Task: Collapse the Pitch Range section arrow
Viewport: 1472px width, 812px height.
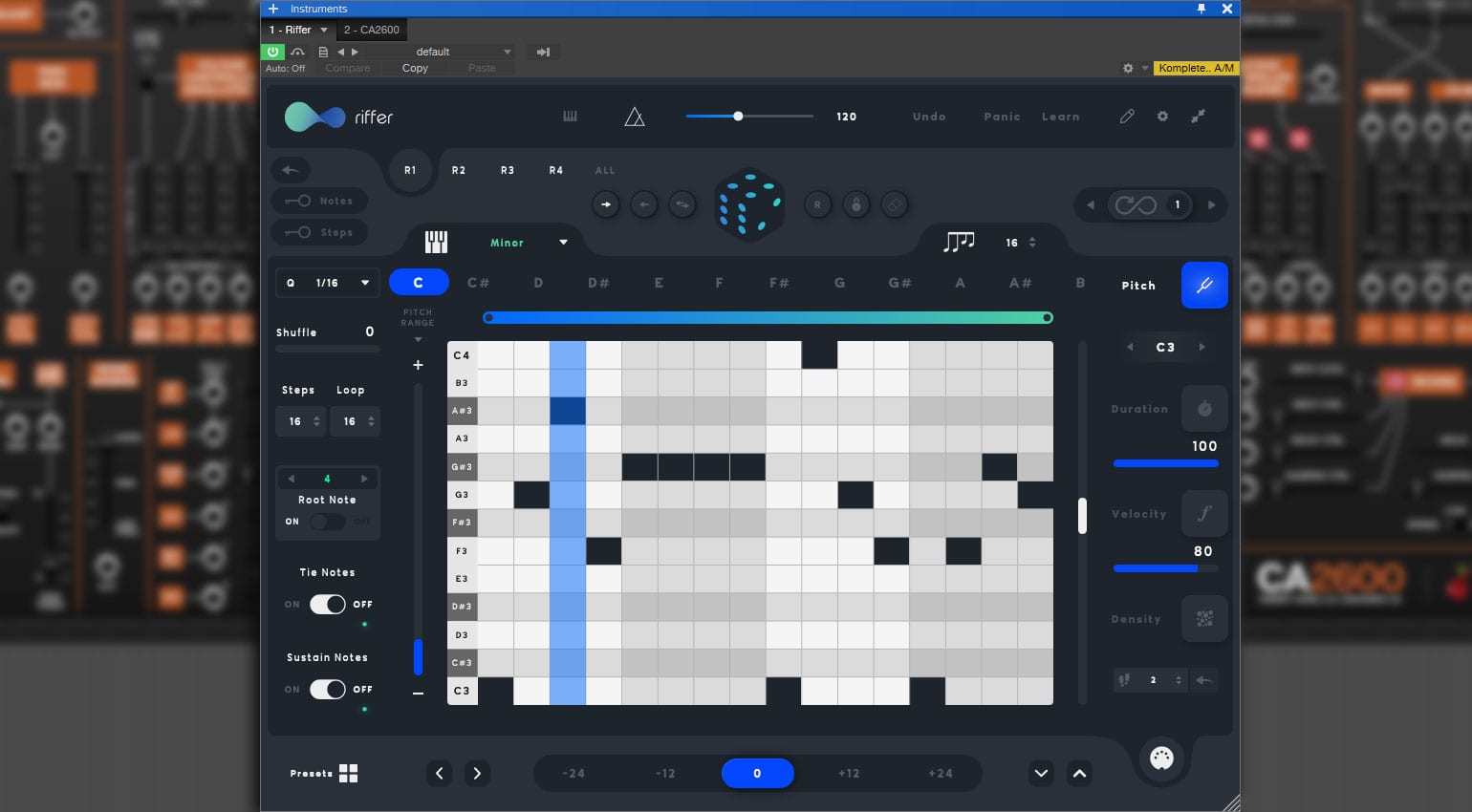Action: click(418, 338)
